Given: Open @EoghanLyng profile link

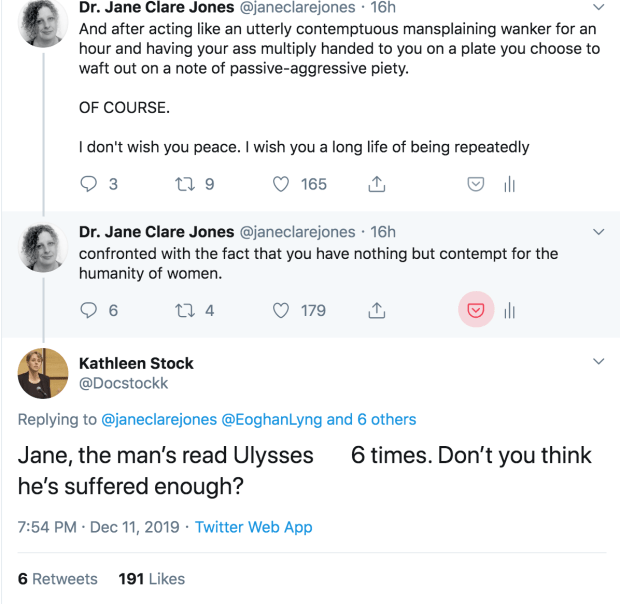Looking at the screenshot, I should point(271,419).
